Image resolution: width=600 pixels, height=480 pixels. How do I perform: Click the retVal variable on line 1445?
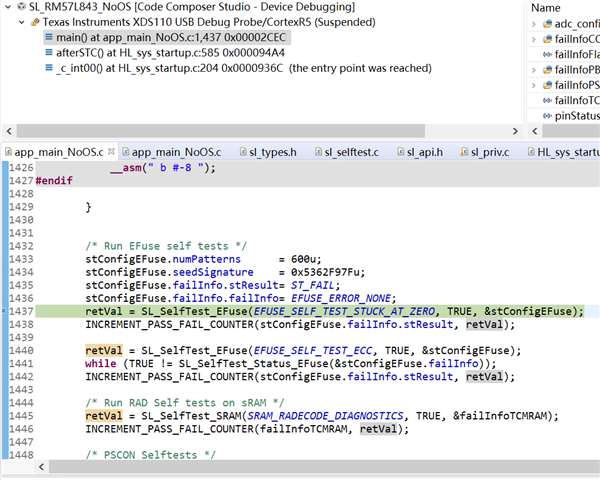pos(104,416)
